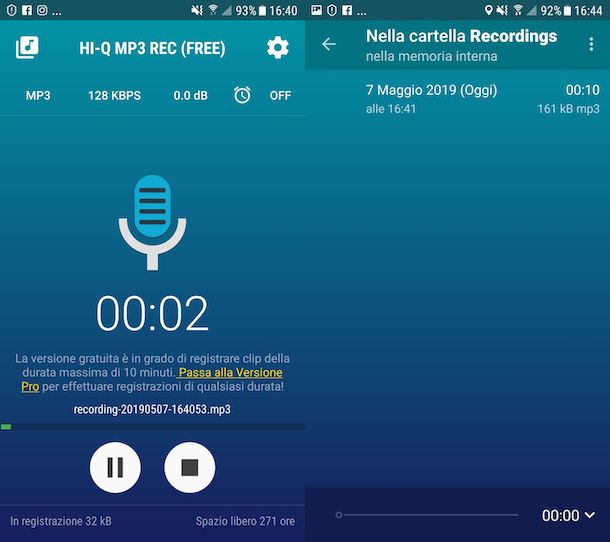Viewport: 610px width, 542px height.
Task: Select the recording file name text
Action: 152,409
